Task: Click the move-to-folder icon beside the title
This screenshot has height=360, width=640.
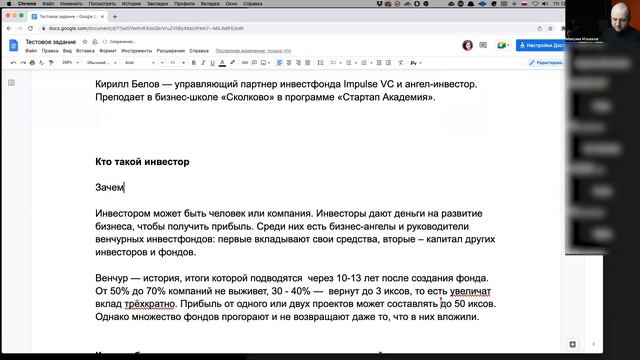Action: point(95,42)
